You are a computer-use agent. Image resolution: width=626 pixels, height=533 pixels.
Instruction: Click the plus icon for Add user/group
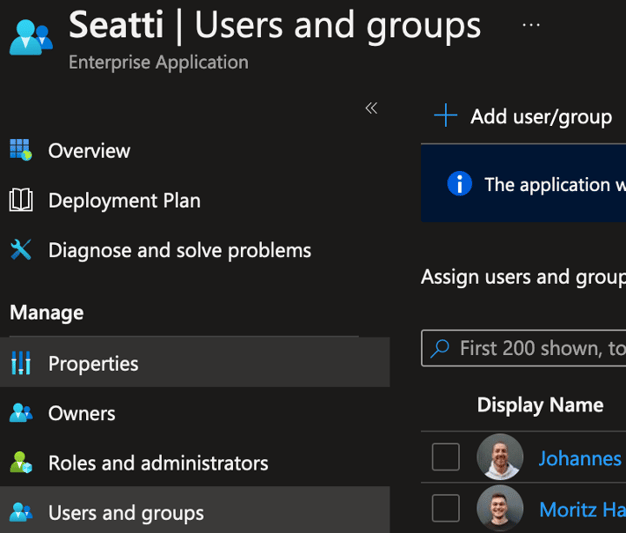click(x=446, y=115)
